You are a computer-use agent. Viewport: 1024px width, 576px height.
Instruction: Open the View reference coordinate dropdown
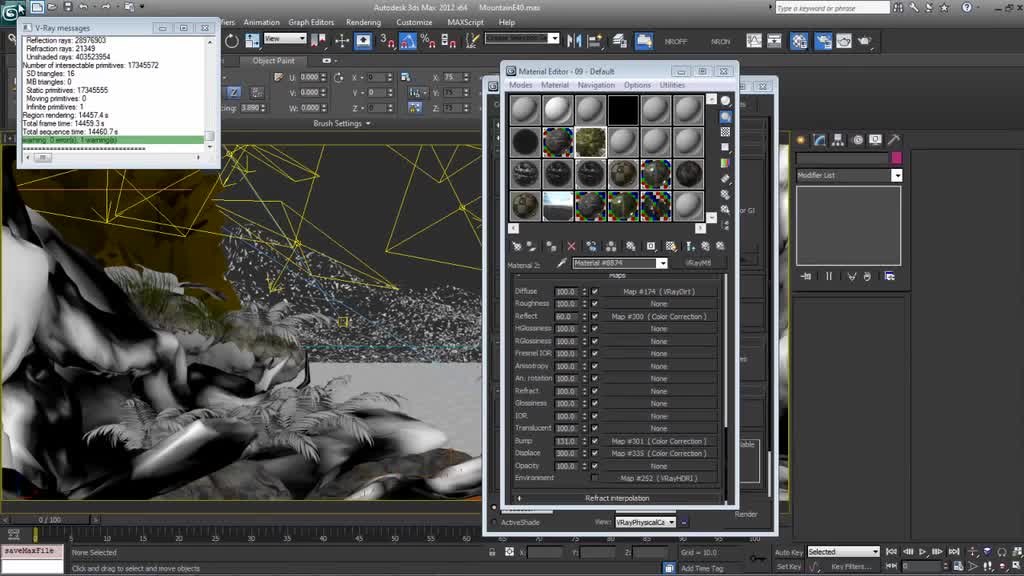click(x=285, y=39)
